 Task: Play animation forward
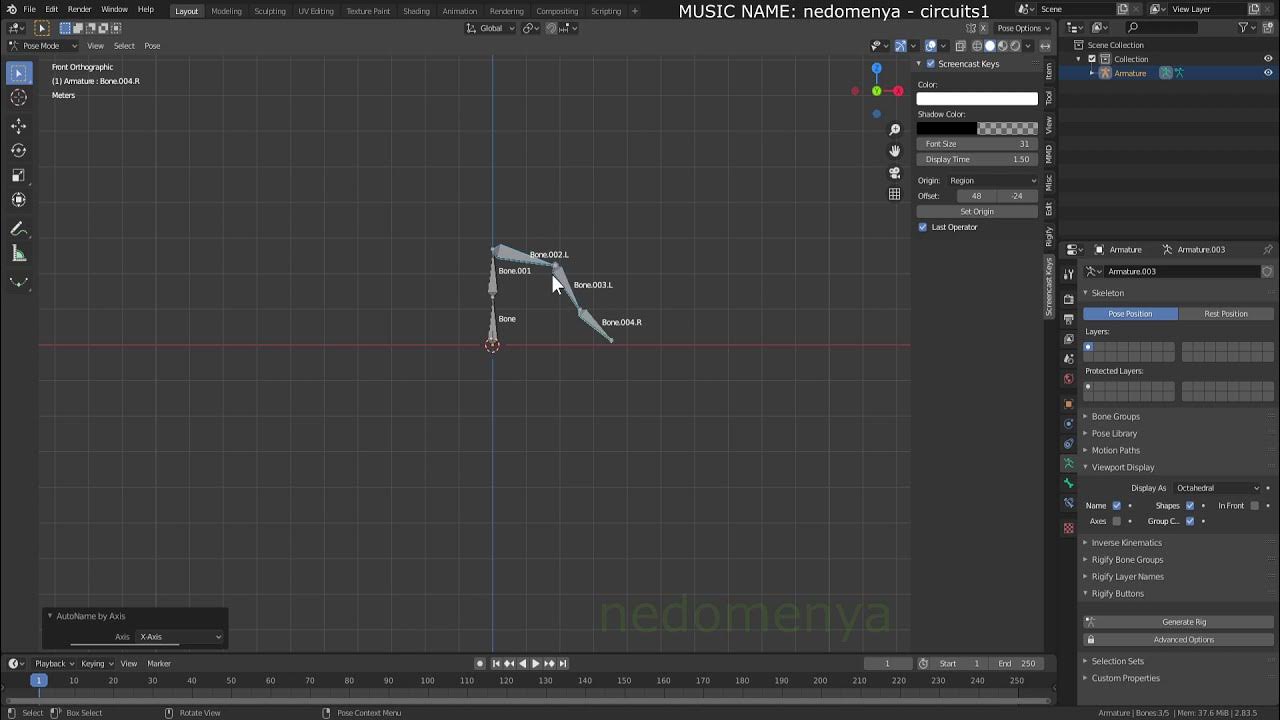coord(535,663)
